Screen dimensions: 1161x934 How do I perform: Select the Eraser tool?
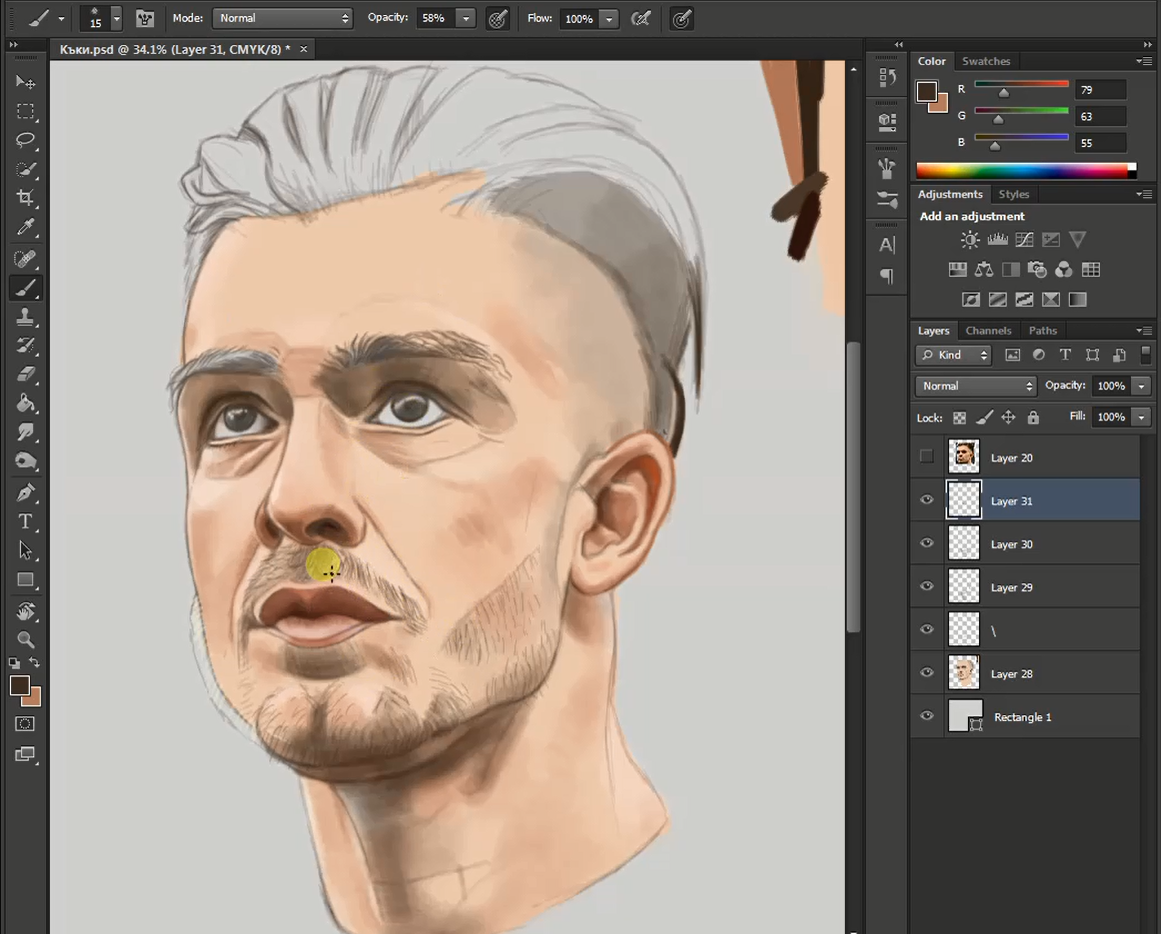(x=25, y=374)
